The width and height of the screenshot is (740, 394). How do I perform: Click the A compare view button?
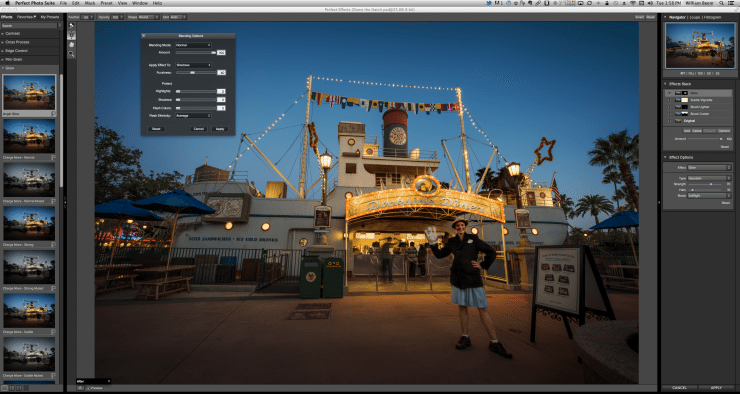pyautogui.click(x=80, y=388)
